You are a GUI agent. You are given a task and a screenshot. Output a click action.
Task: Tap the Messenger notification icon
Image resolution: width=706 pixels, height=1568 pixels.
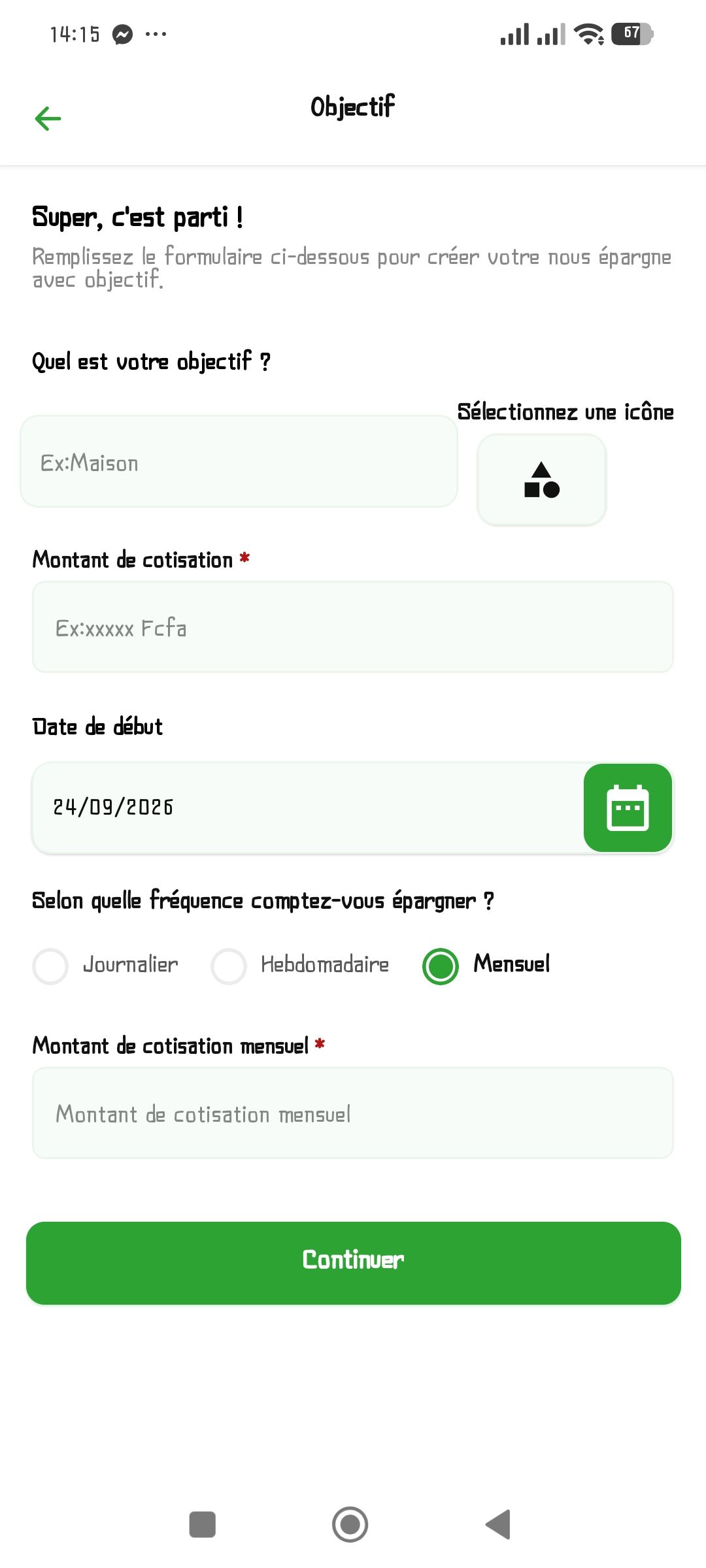122,34
